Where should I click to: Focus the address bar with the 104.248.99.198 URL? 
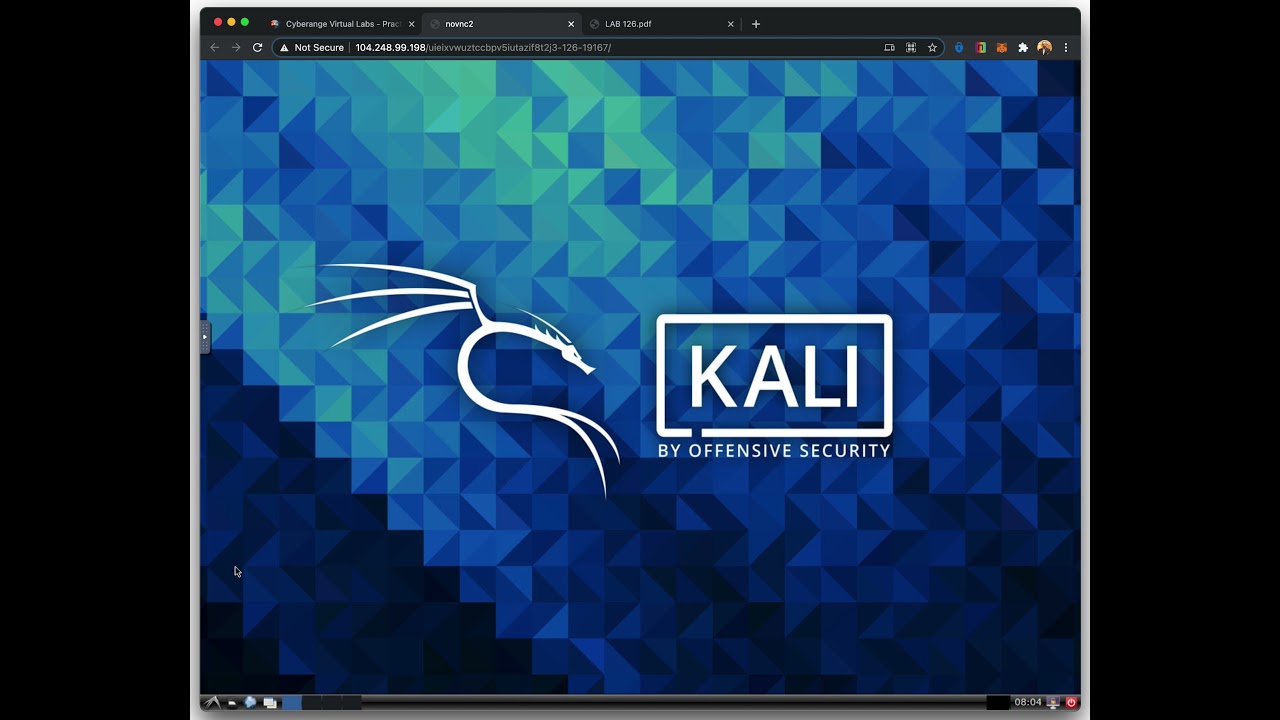click(610, 47)
